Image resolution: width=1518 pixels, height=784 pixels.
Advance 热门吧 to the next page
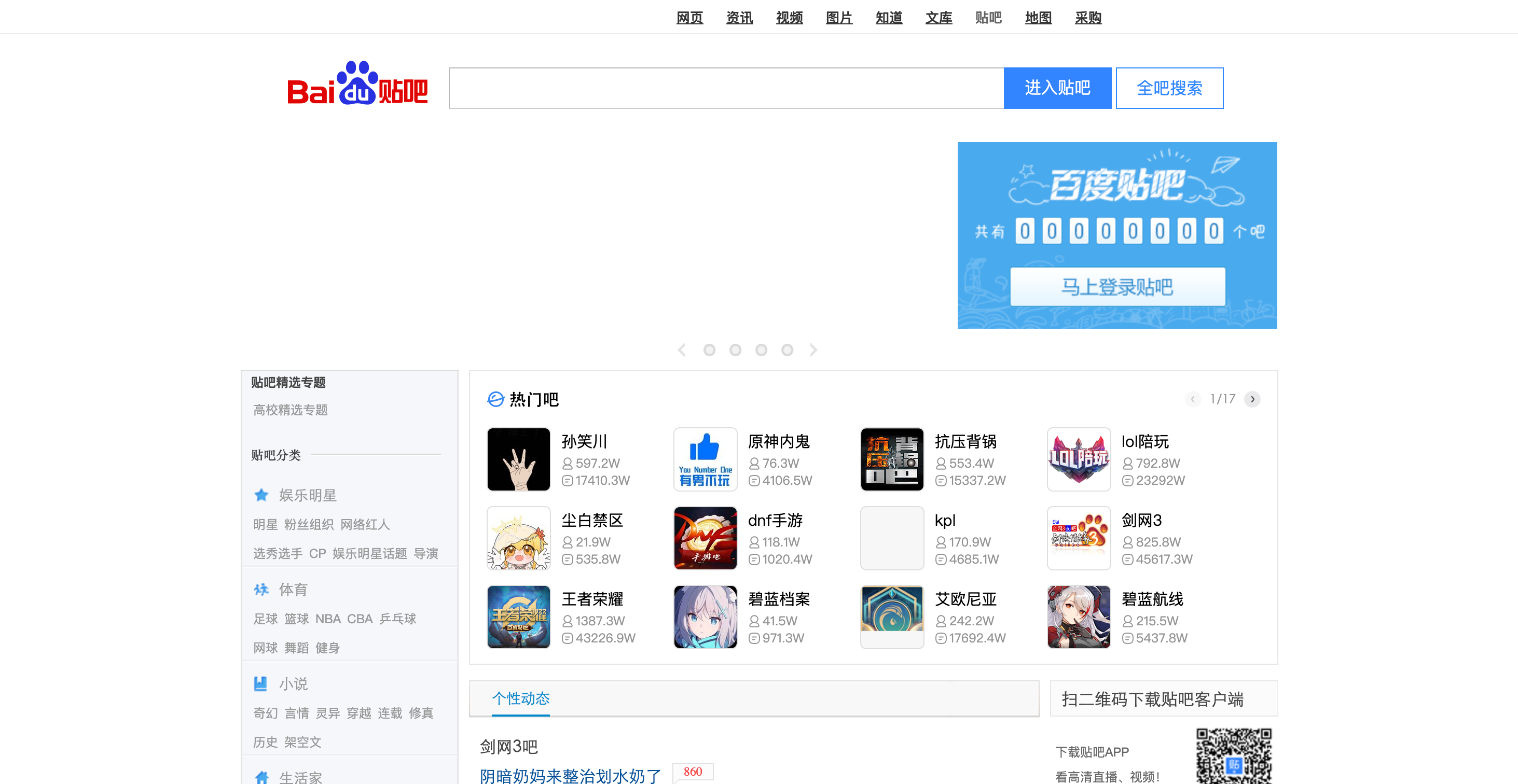coord(1252,399)
